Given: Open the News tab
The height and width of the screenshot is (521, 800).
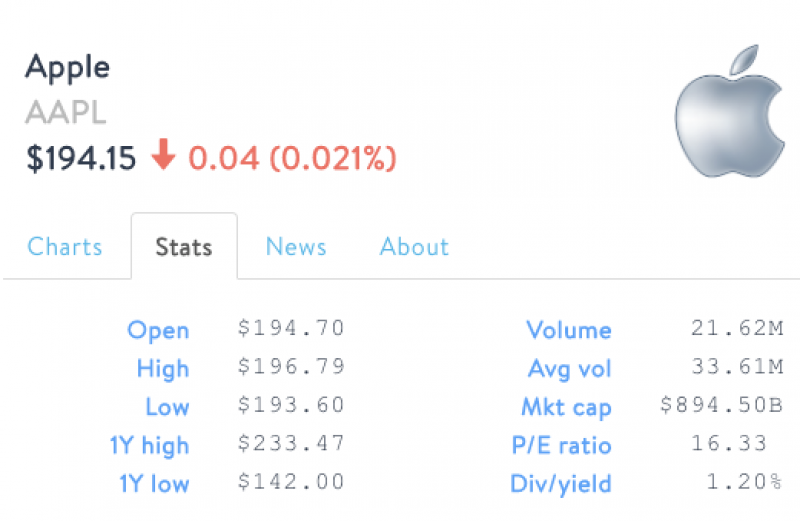Looking at the screenshot, I should click(x=296, y=247).
